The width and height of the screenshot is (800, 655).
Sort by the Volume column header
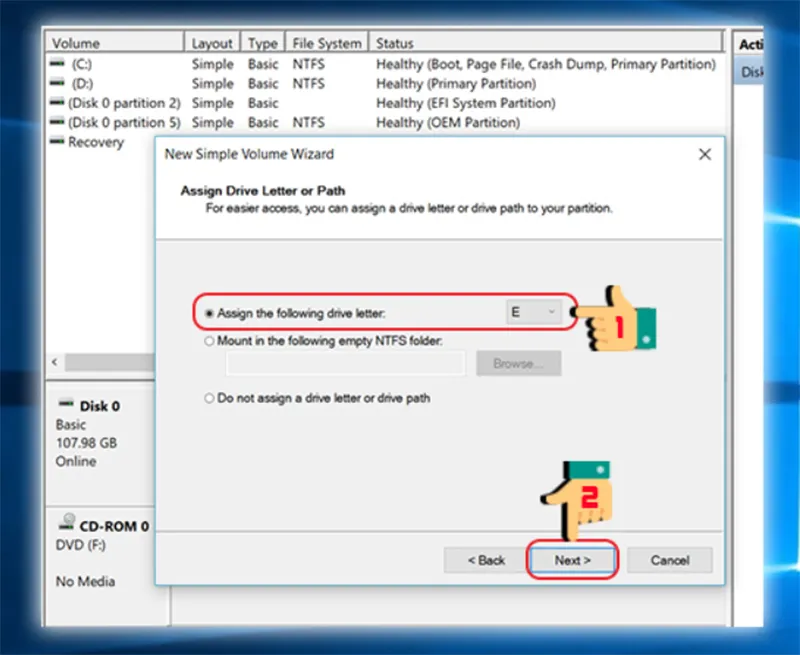[x=115, y=43]
